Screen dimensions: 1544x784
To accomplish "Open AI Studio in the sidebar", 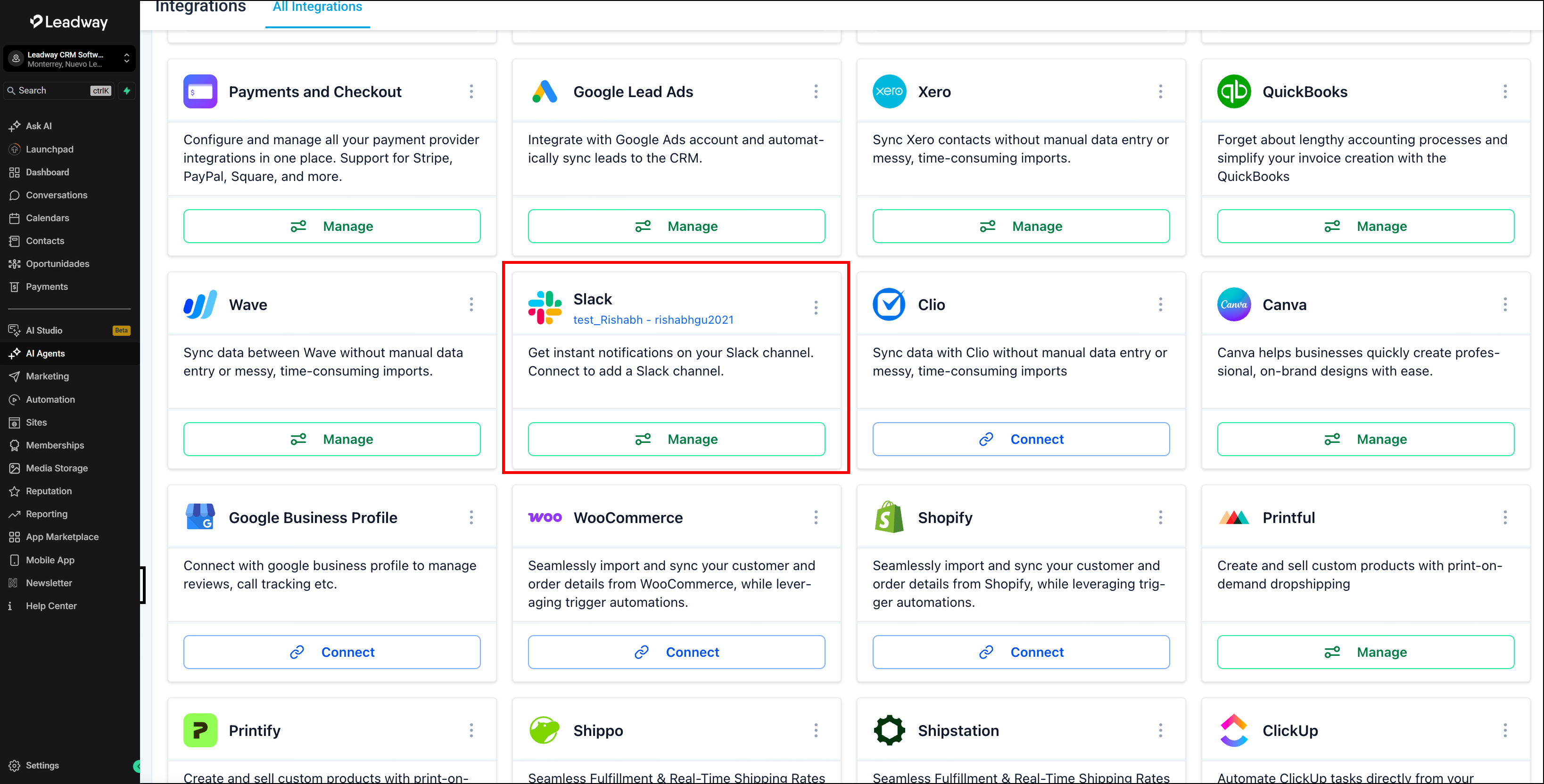I will coord(69,331).
